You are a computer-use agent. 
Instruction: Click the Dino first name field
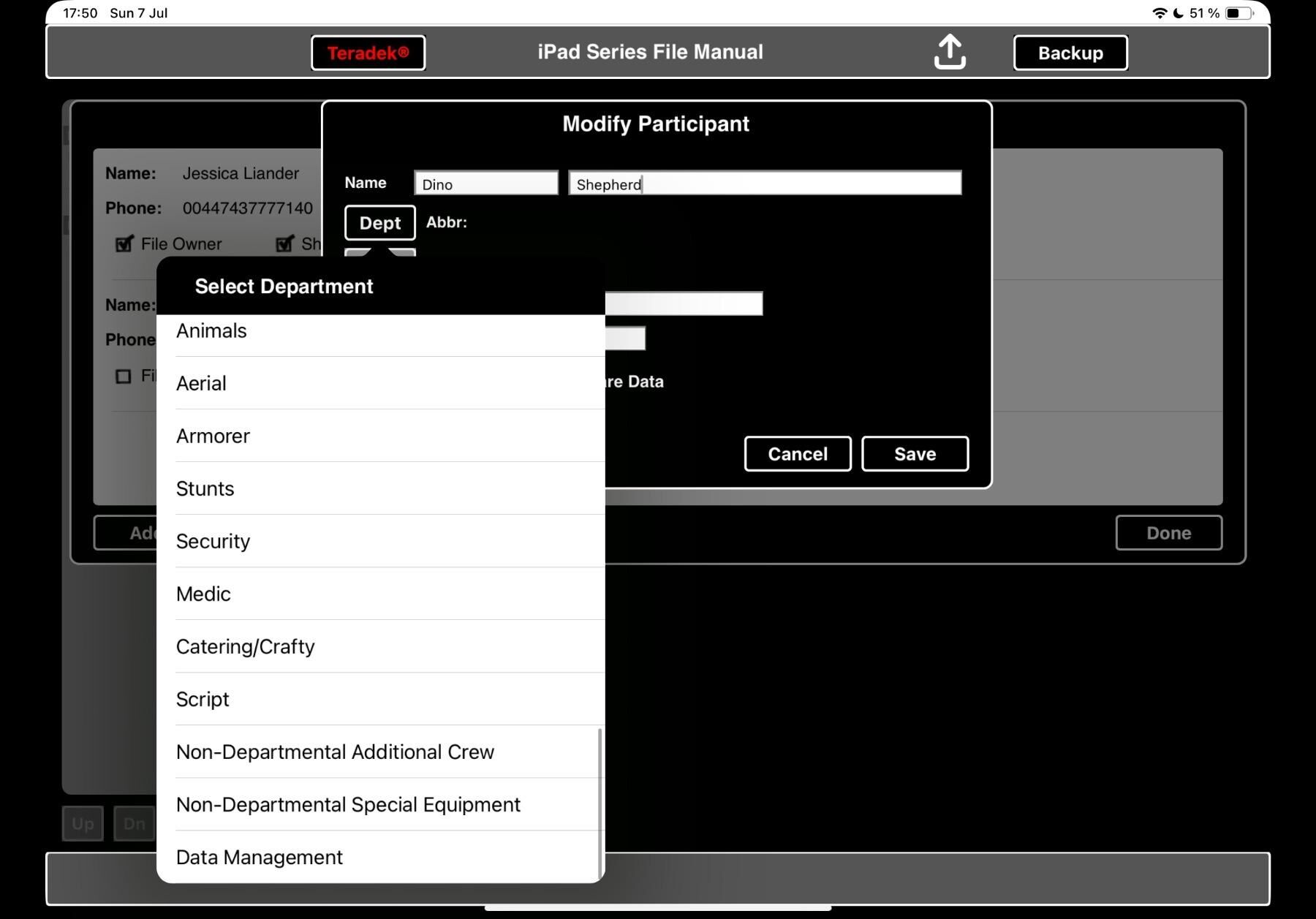[486, 184]
